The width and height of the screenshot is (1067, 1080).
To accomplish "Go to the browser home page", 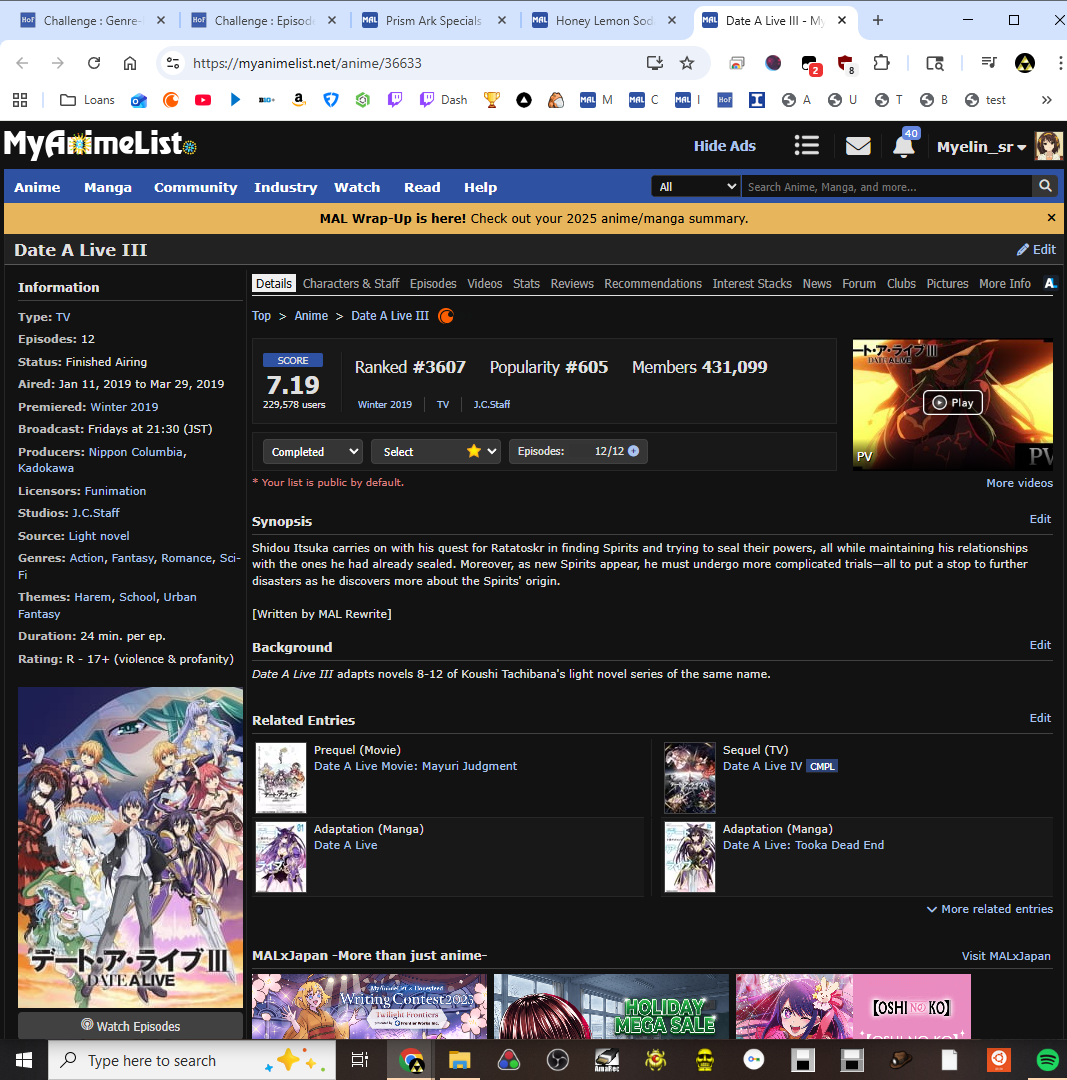I will point(130,63).
